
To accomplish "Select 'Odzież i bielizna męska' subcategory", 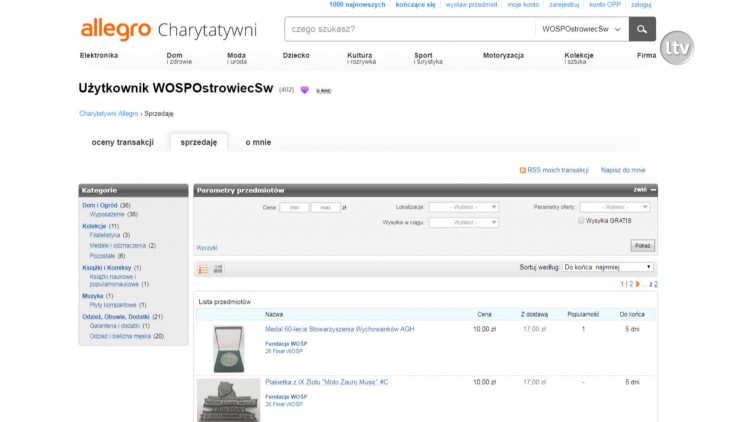I will pos(120,336).
